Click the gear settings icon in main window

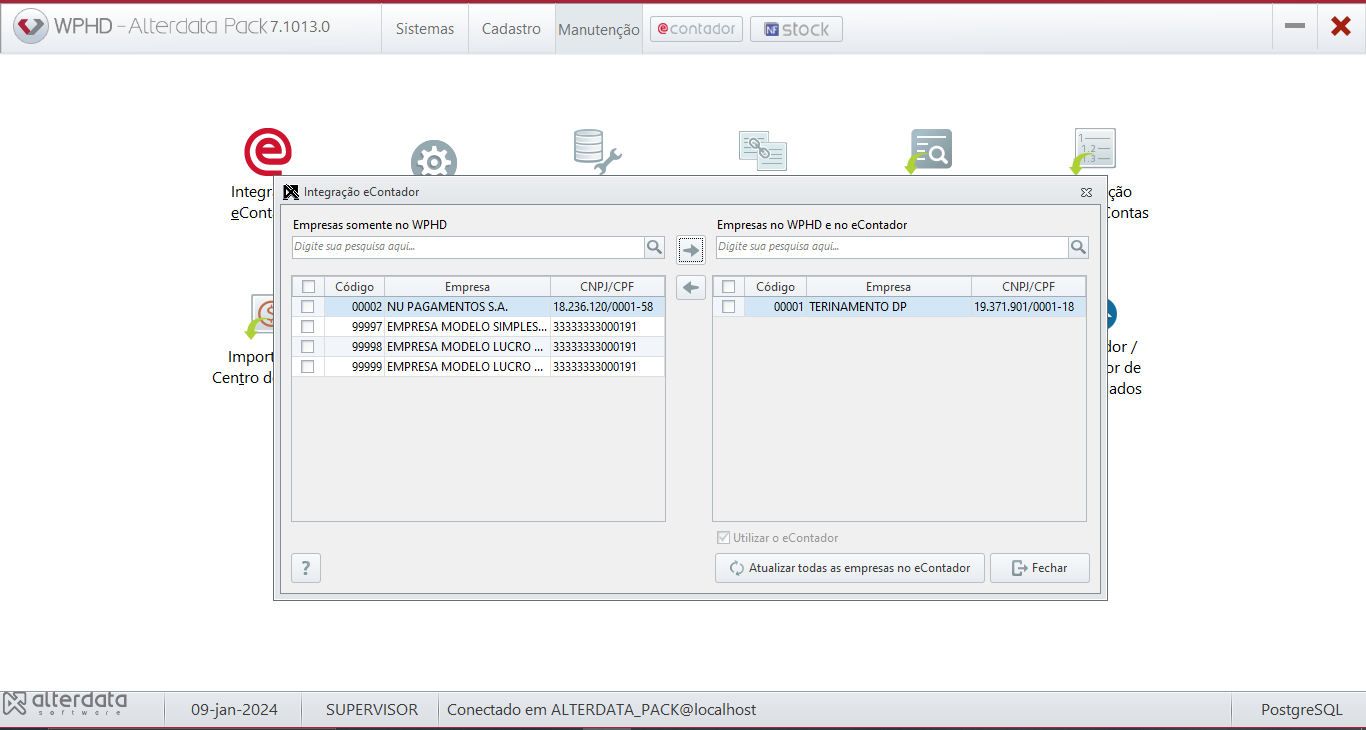(x=434, y=160)
